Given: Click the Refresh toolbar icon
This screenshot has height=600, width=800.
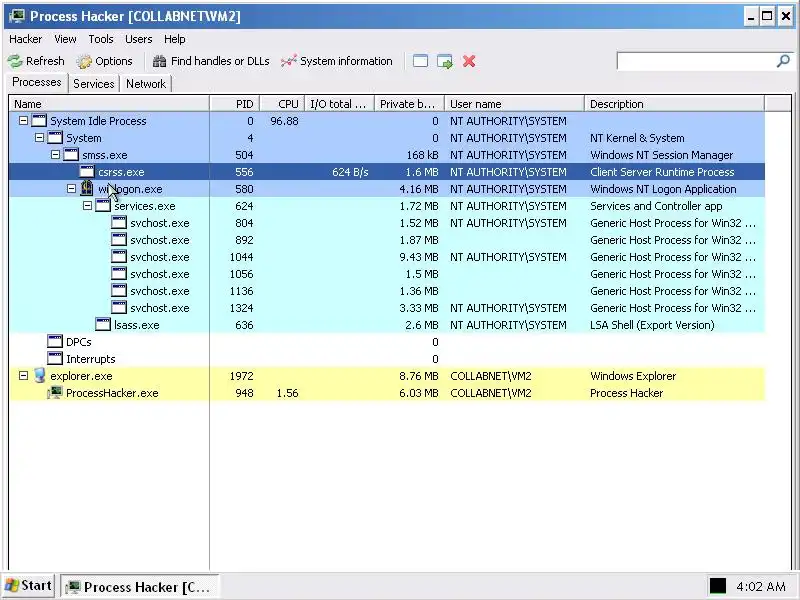Looking at the screenshot, I should coord(15,61).
